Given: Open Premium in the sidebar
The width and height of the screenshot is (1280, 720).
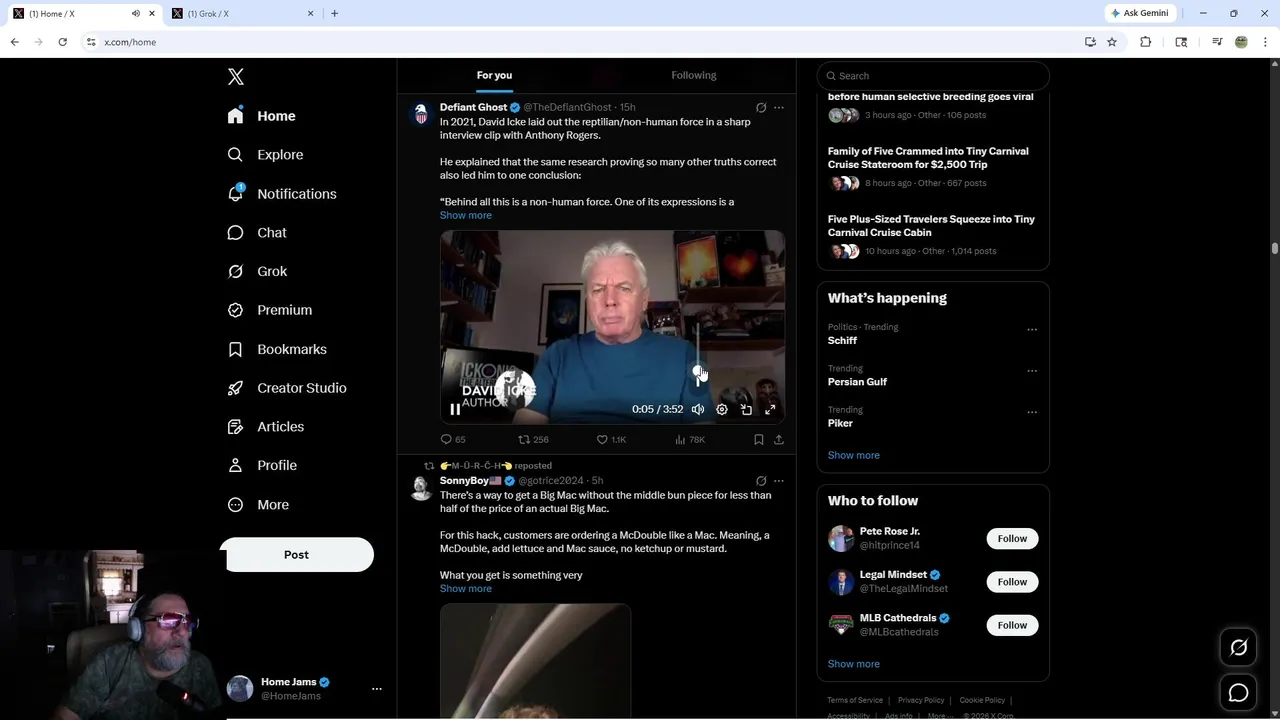Looking at the screenshot, I should pyautogui.click(x=270, y=310).
